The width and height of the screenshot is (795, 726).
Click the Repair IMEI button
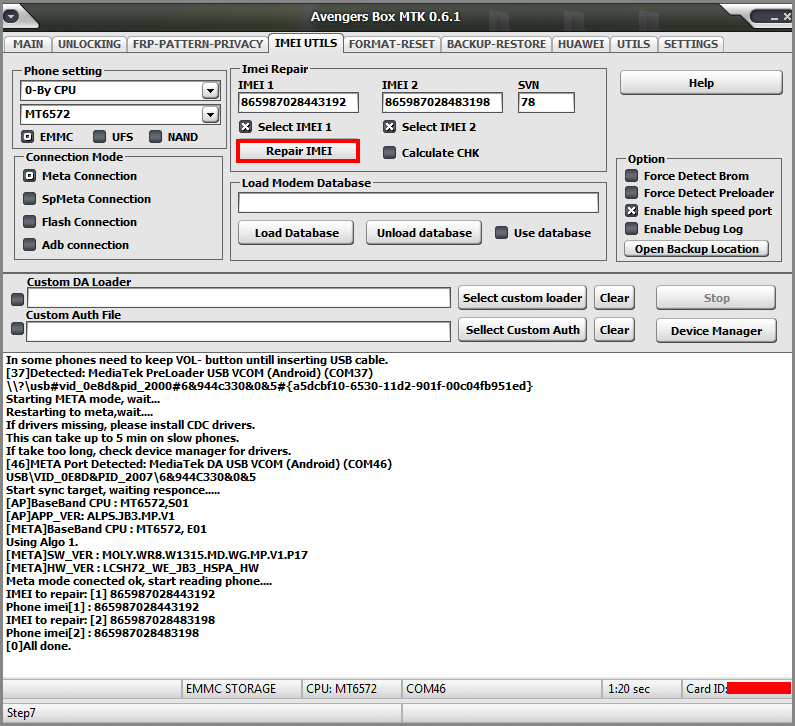[x=298, y=151]
